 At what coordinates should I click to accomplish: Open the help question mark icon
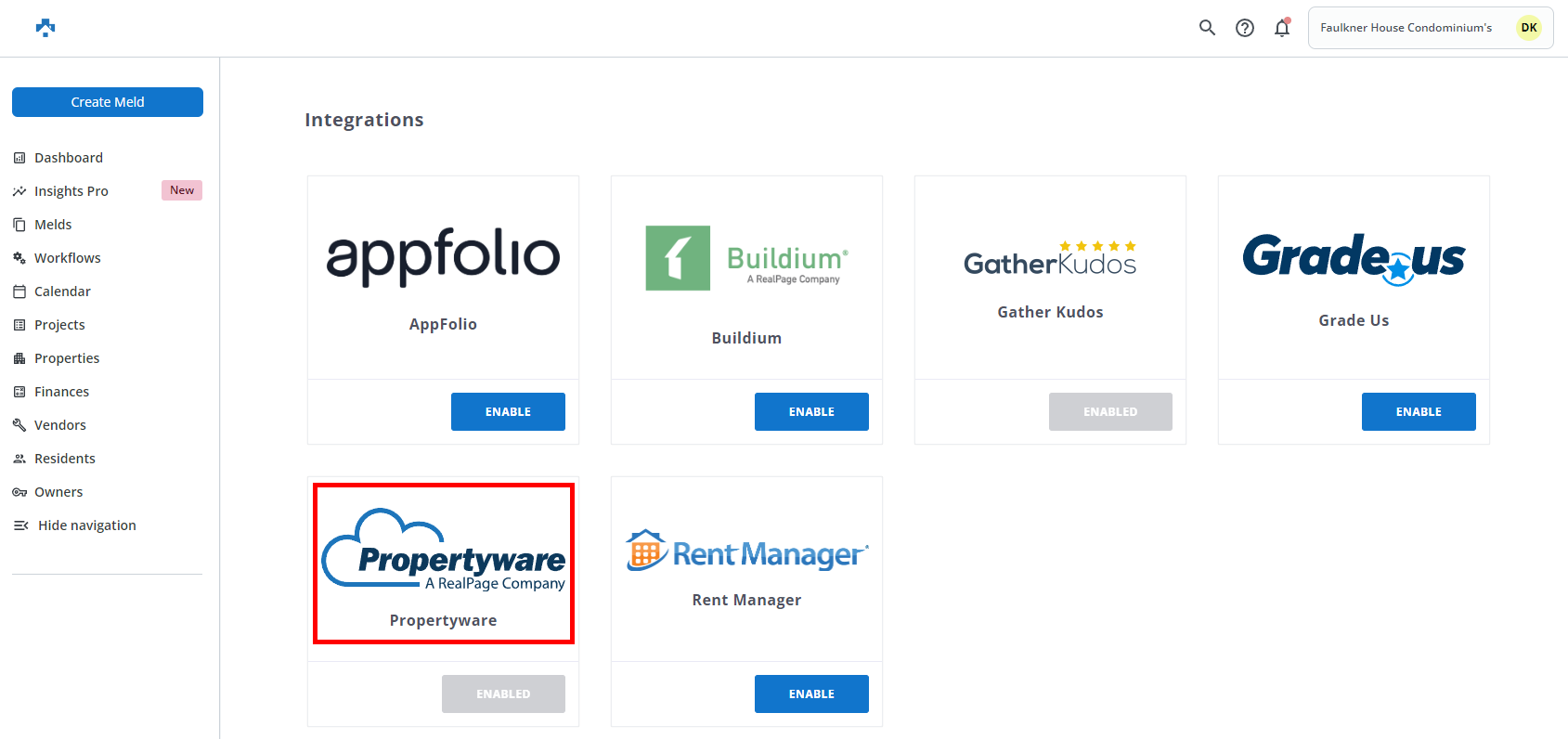tap(1245, 28)
